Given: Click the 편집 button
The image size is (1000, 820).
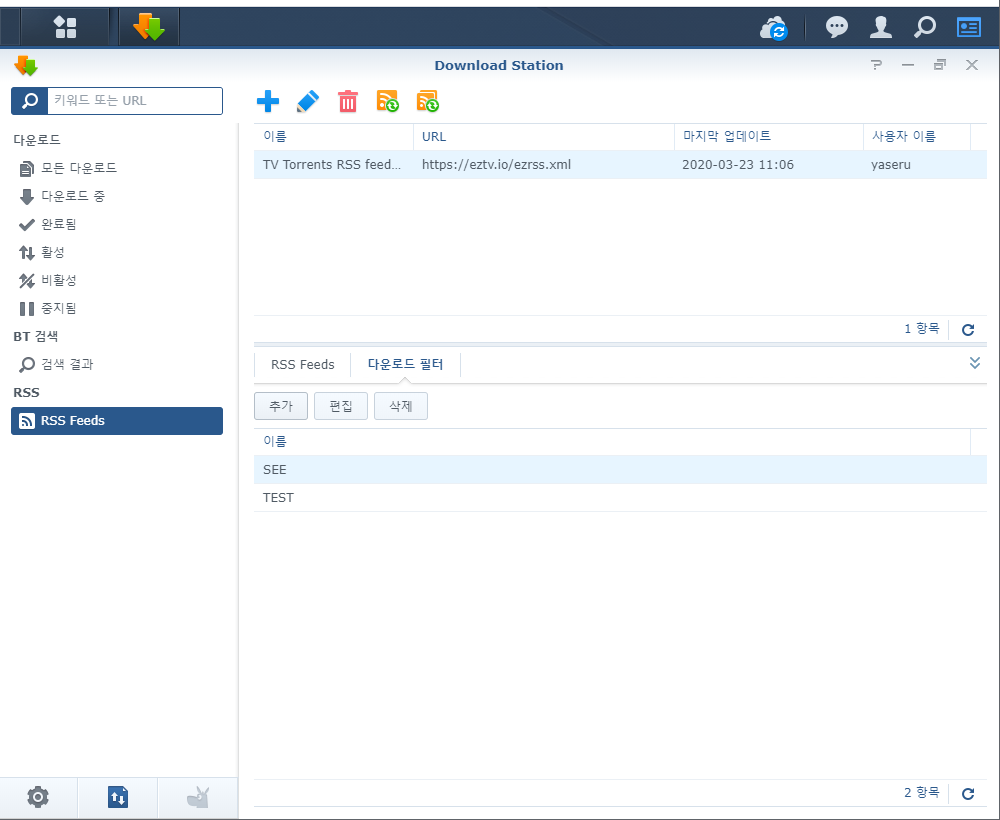Looking at the screenshot, I should click(341, 406).
